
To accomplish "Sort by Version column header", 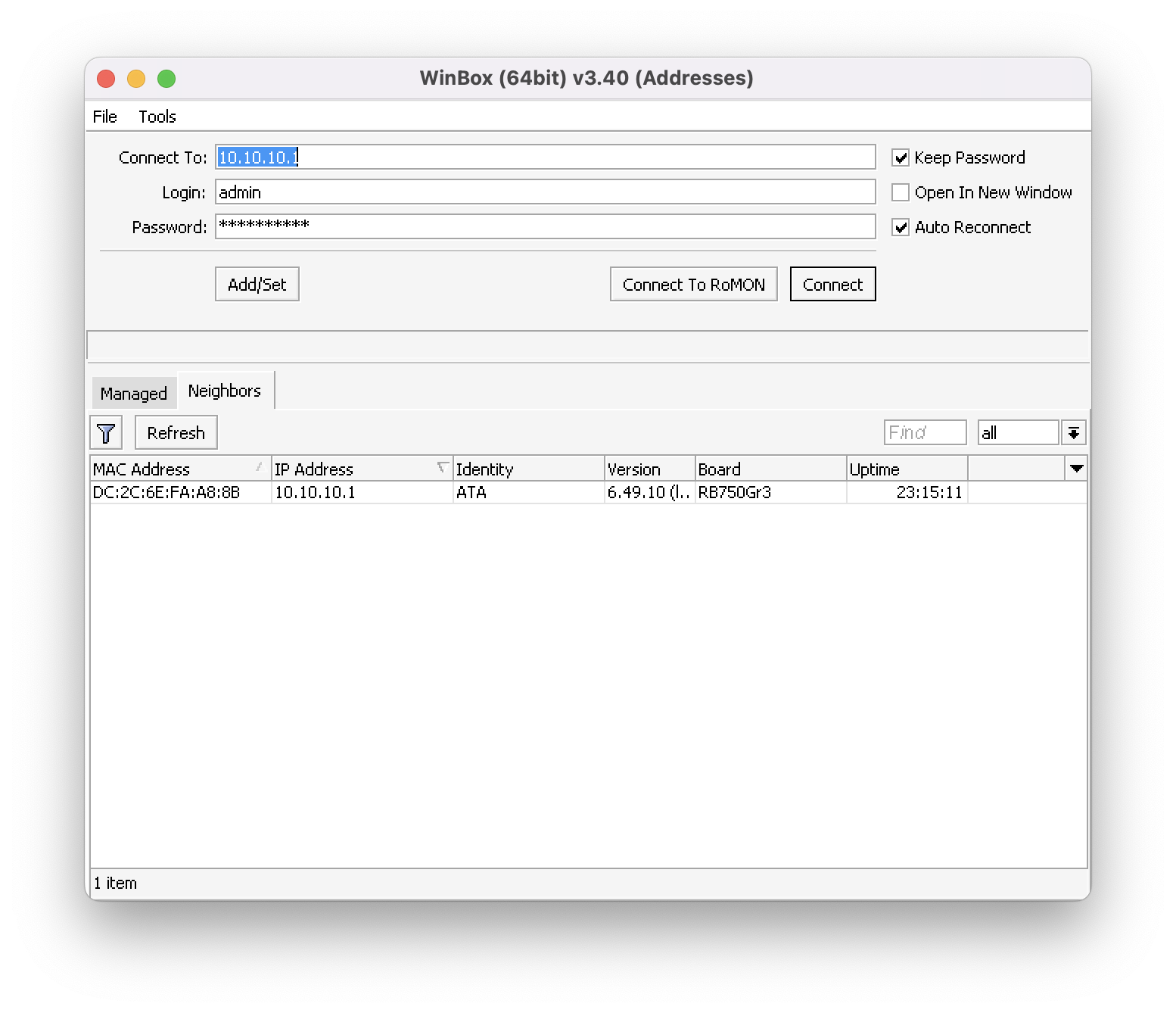I will 649,469.
